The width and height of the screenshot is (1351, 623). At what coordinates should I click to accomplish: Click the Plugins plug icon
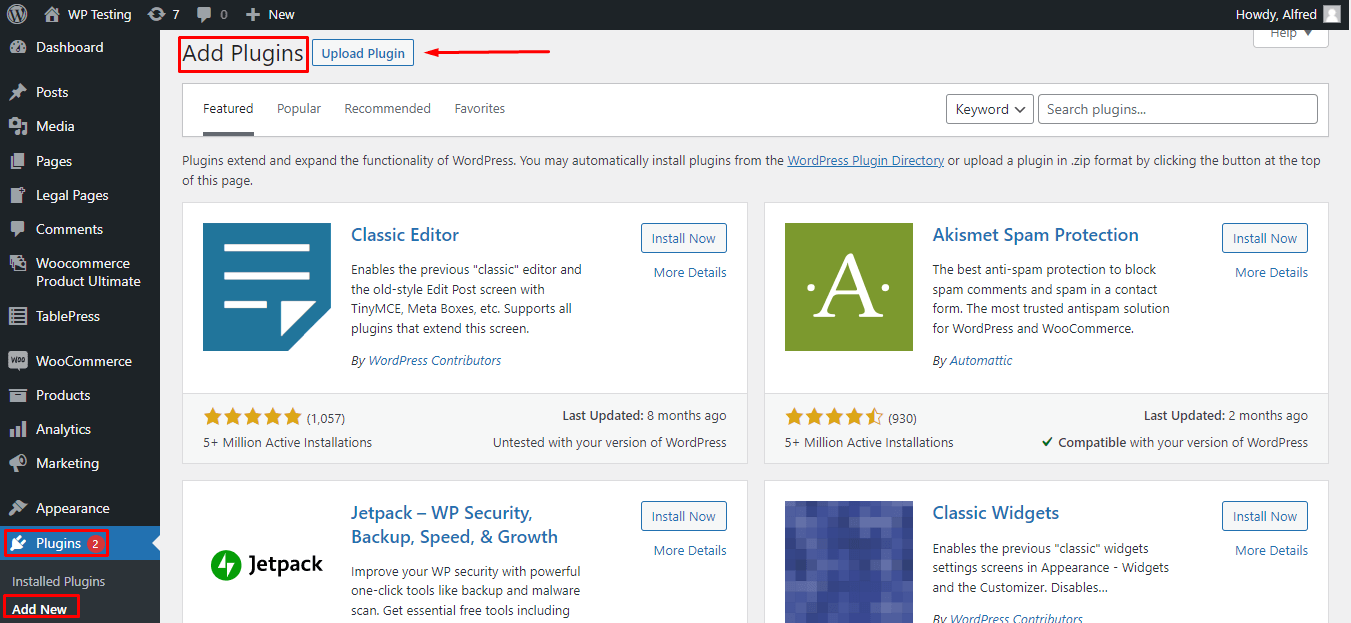[x=19, y=543]
